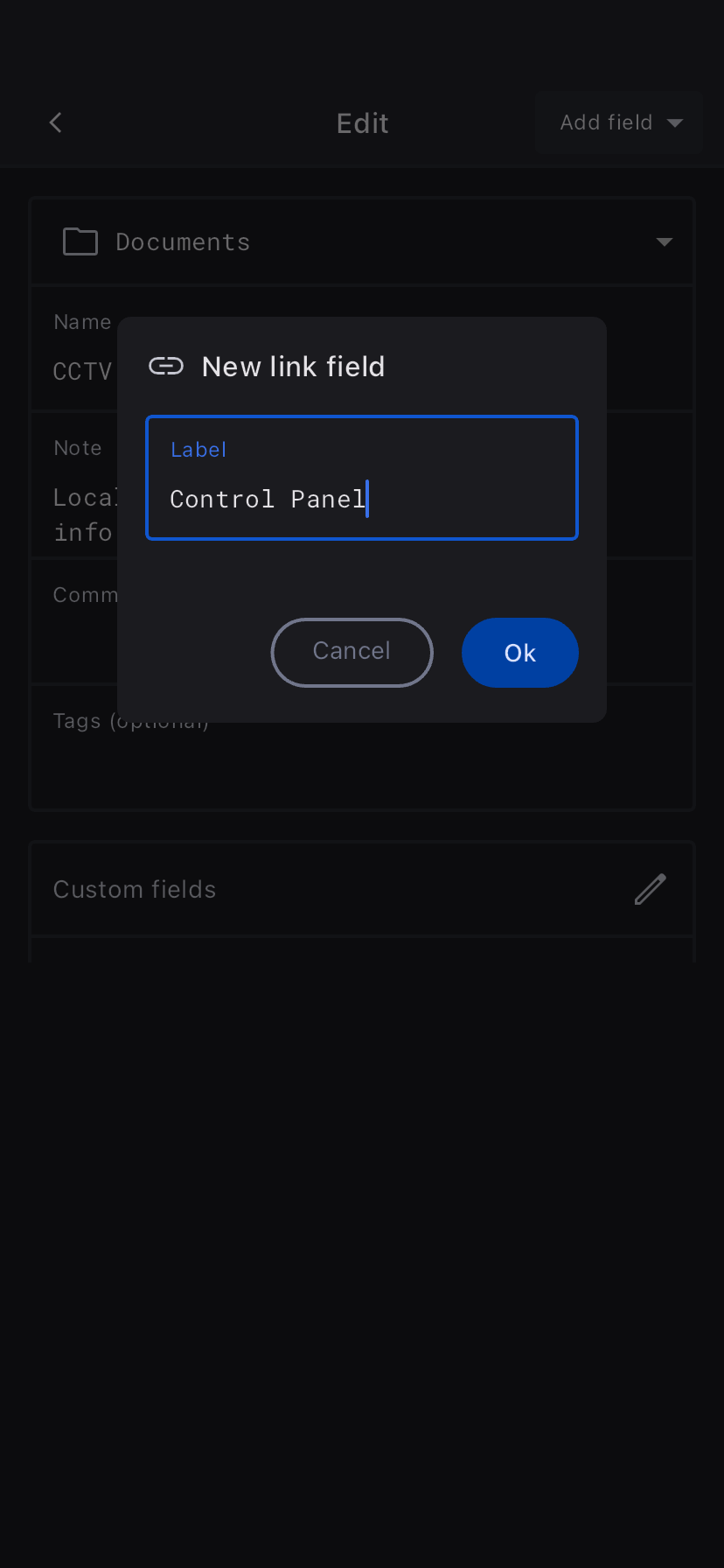Dismiss the dialog with Cancel
Image resolution: width=724 pixels, height=1568 pixels.
click(x=352, y=653)
